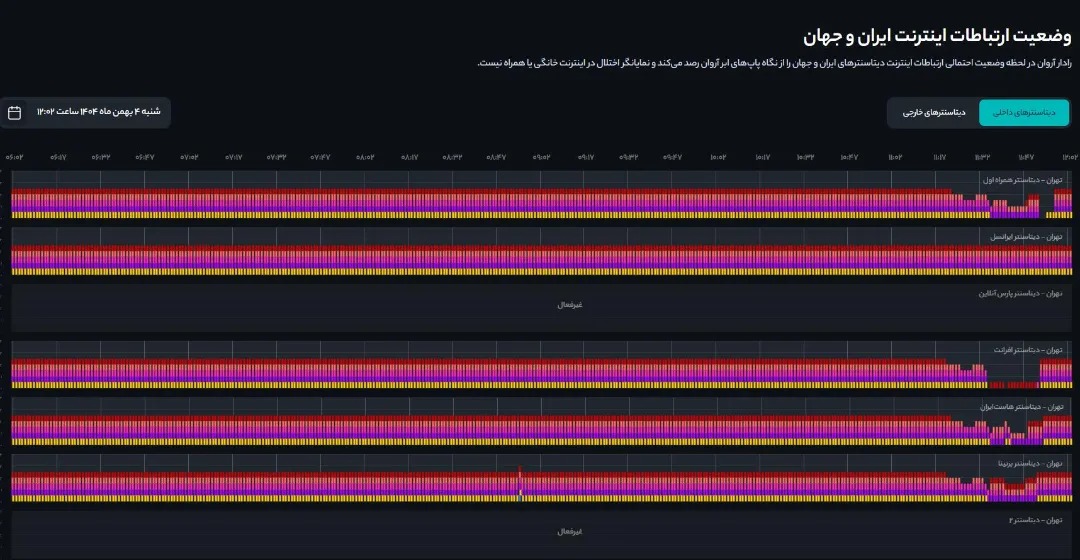Select the تهران - دیتاسنتر همراه اول row label

(x=1028, y=180)
